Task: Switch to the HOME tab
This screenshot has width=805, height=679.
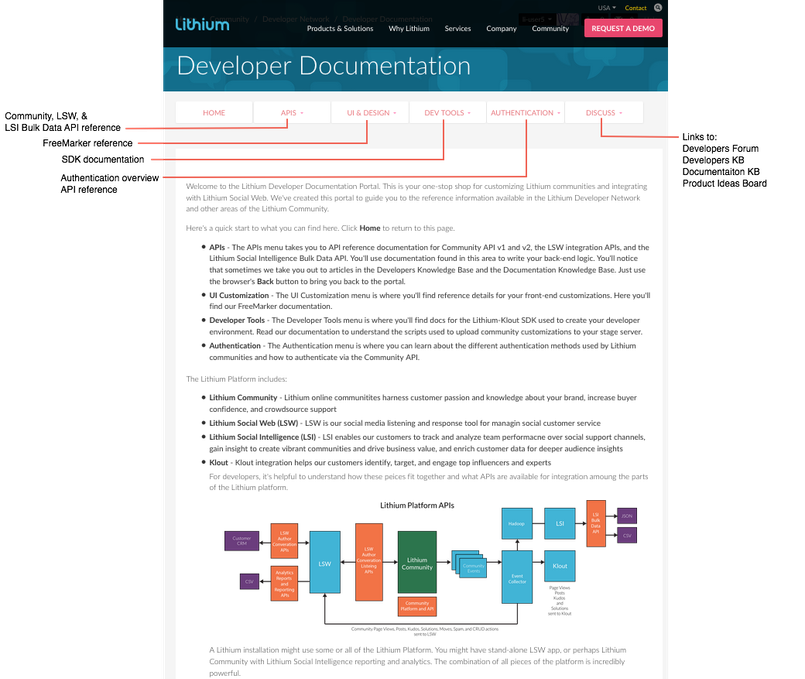Action: [x=214, y=113]
